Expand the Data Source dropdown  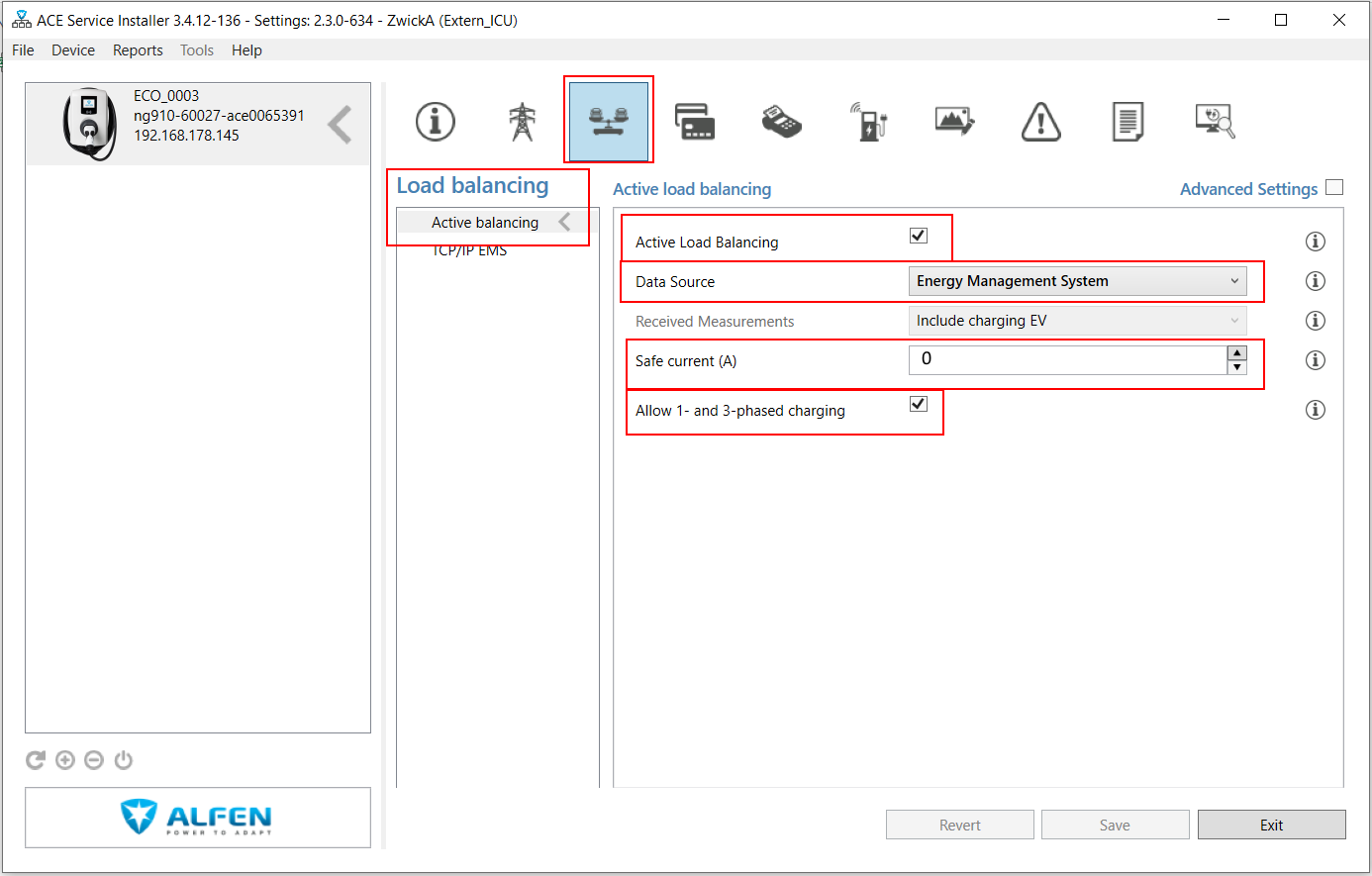[1077, 281]
